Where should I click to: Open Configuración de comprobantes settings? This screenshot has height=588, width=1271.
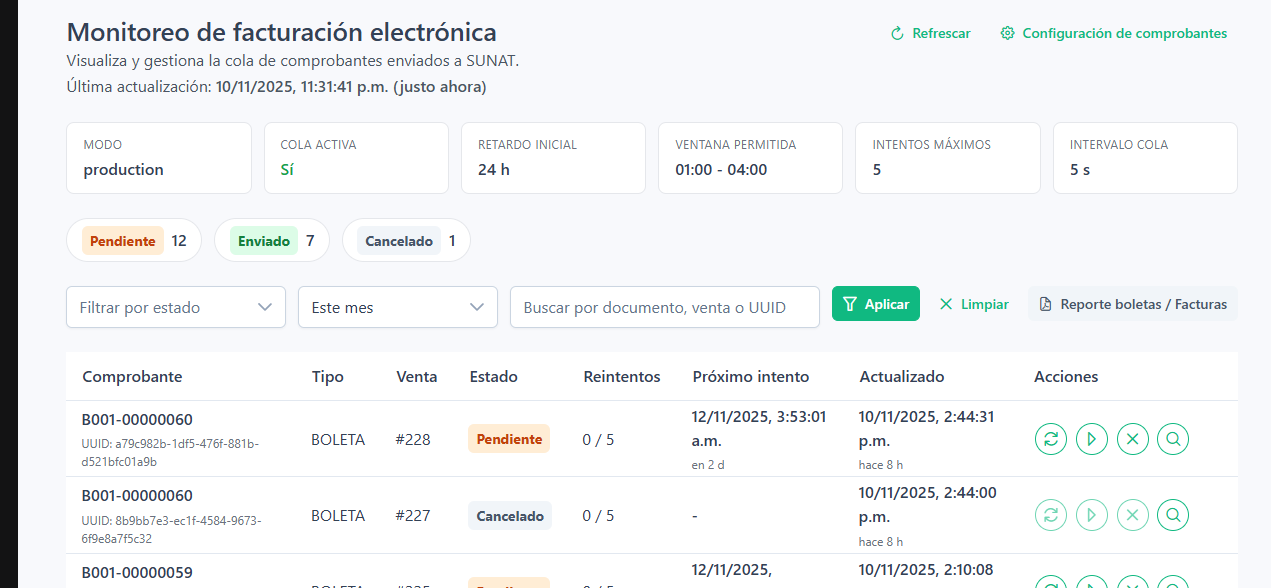click(x=1113, y=33)
